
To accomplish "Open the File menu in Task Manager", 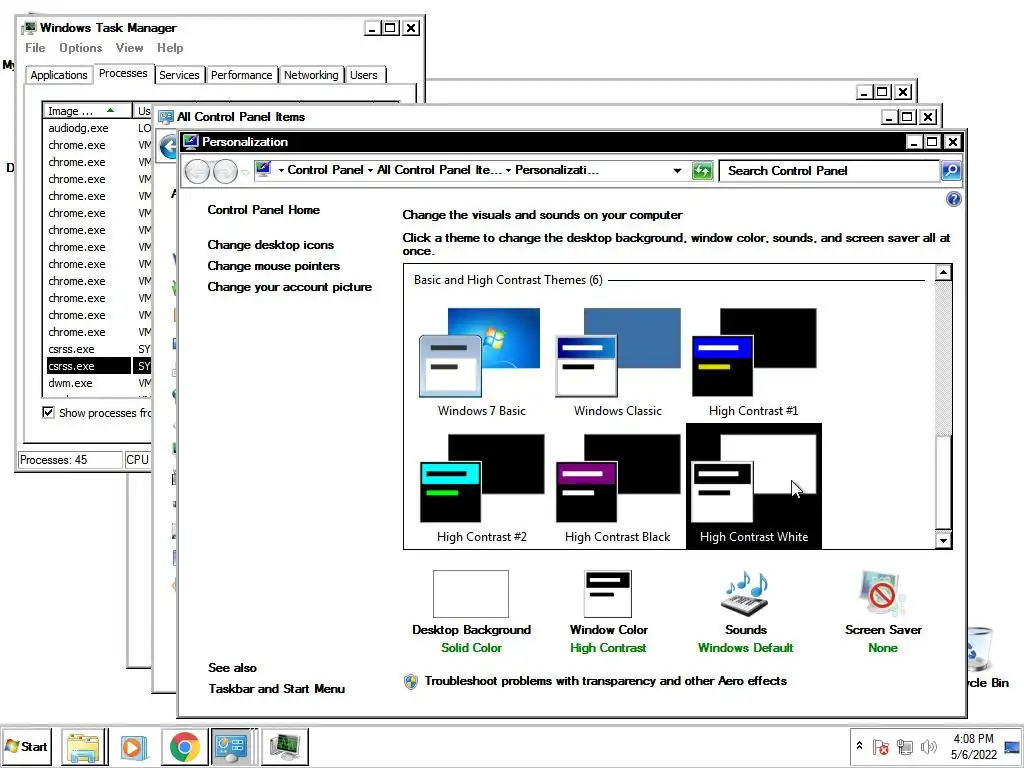I will (35, 48).
